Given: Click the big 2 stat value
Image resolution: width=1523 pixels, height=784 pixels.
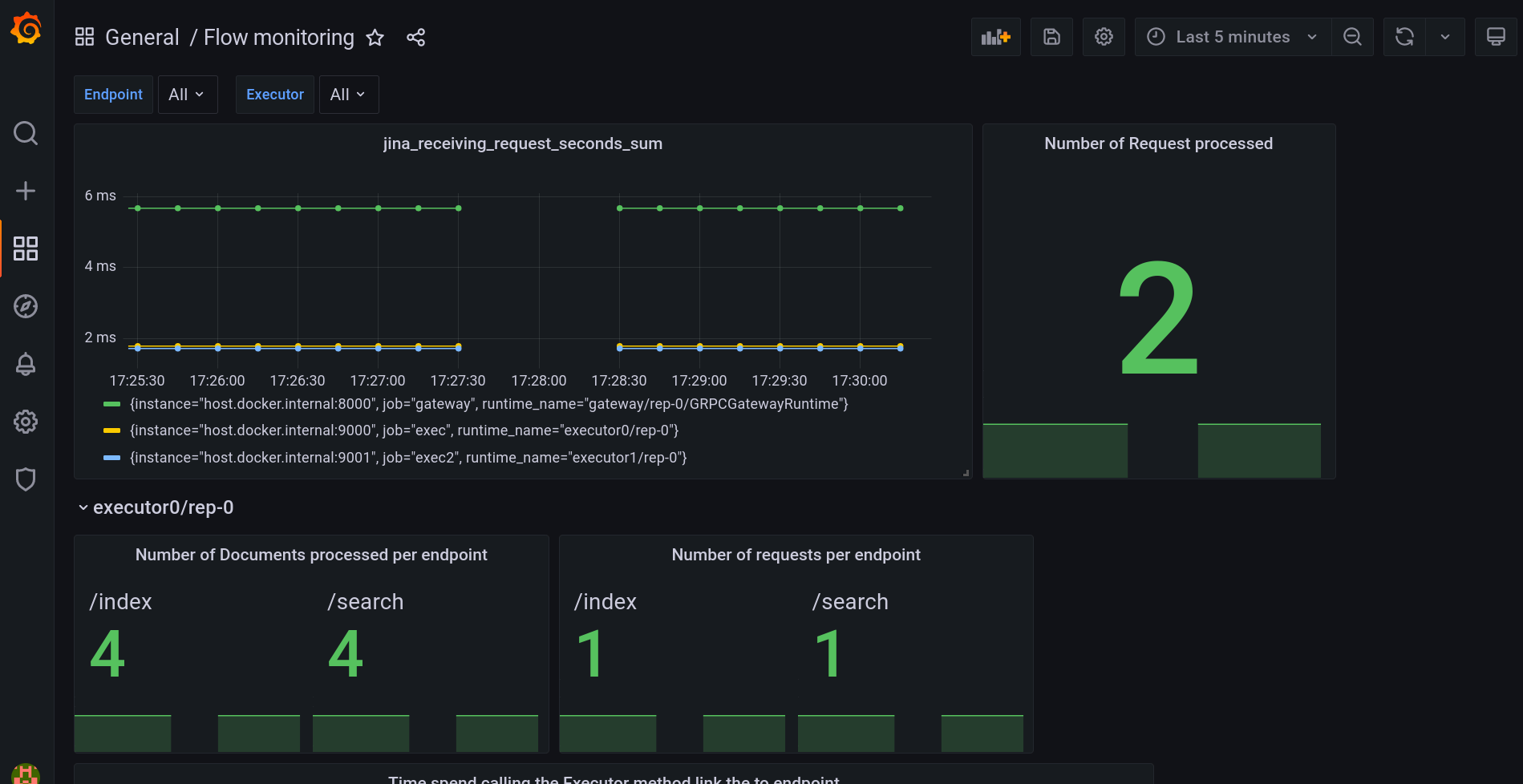Looking at the screenshot, I should click(1159, 318).
